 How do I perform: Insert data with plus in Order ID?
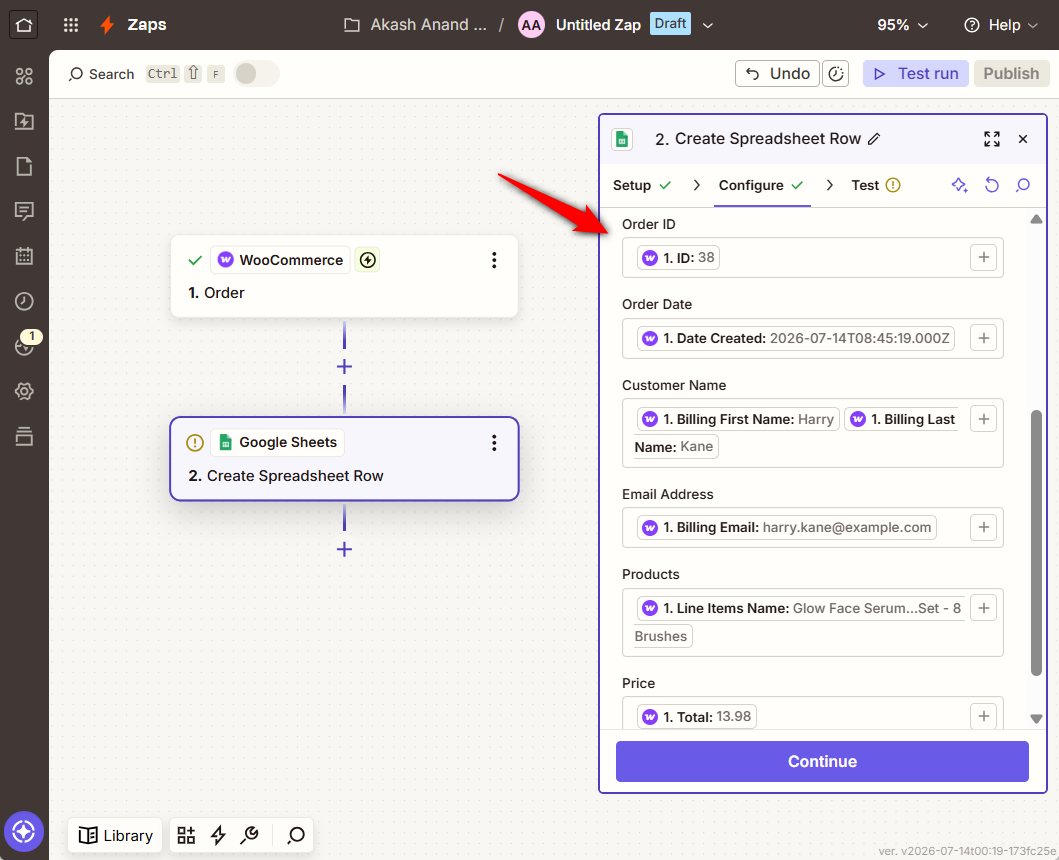(x=983, y=257)
